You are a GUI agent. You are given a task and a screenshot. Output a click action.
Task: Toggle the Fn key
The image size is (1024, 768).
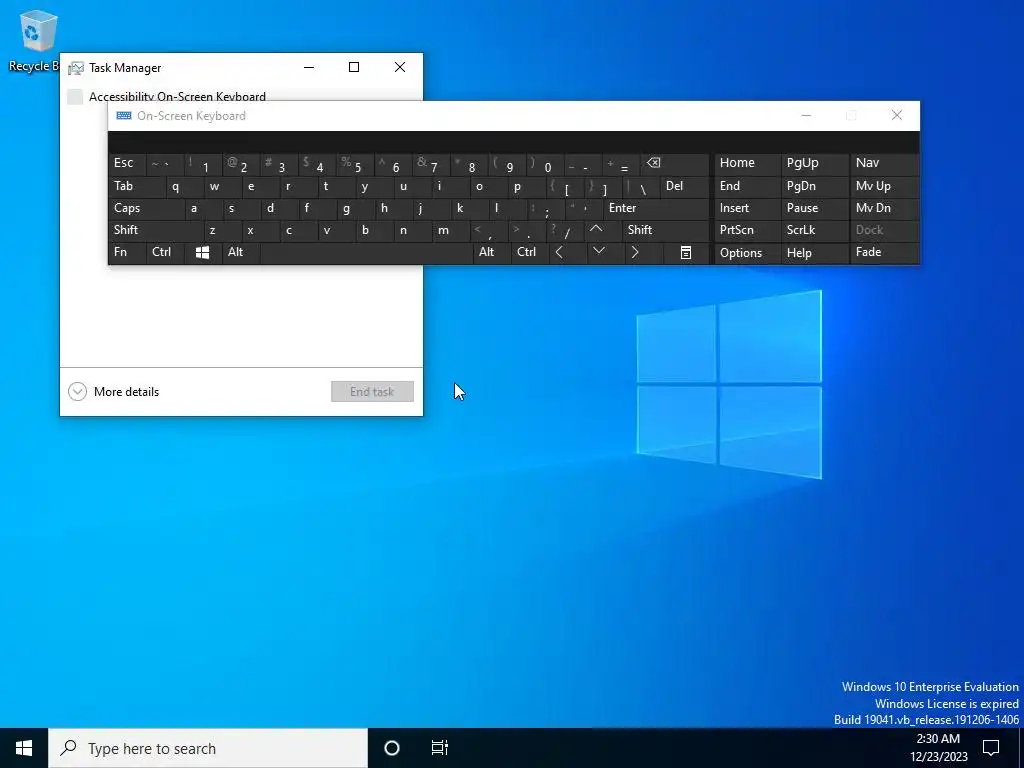127,253
